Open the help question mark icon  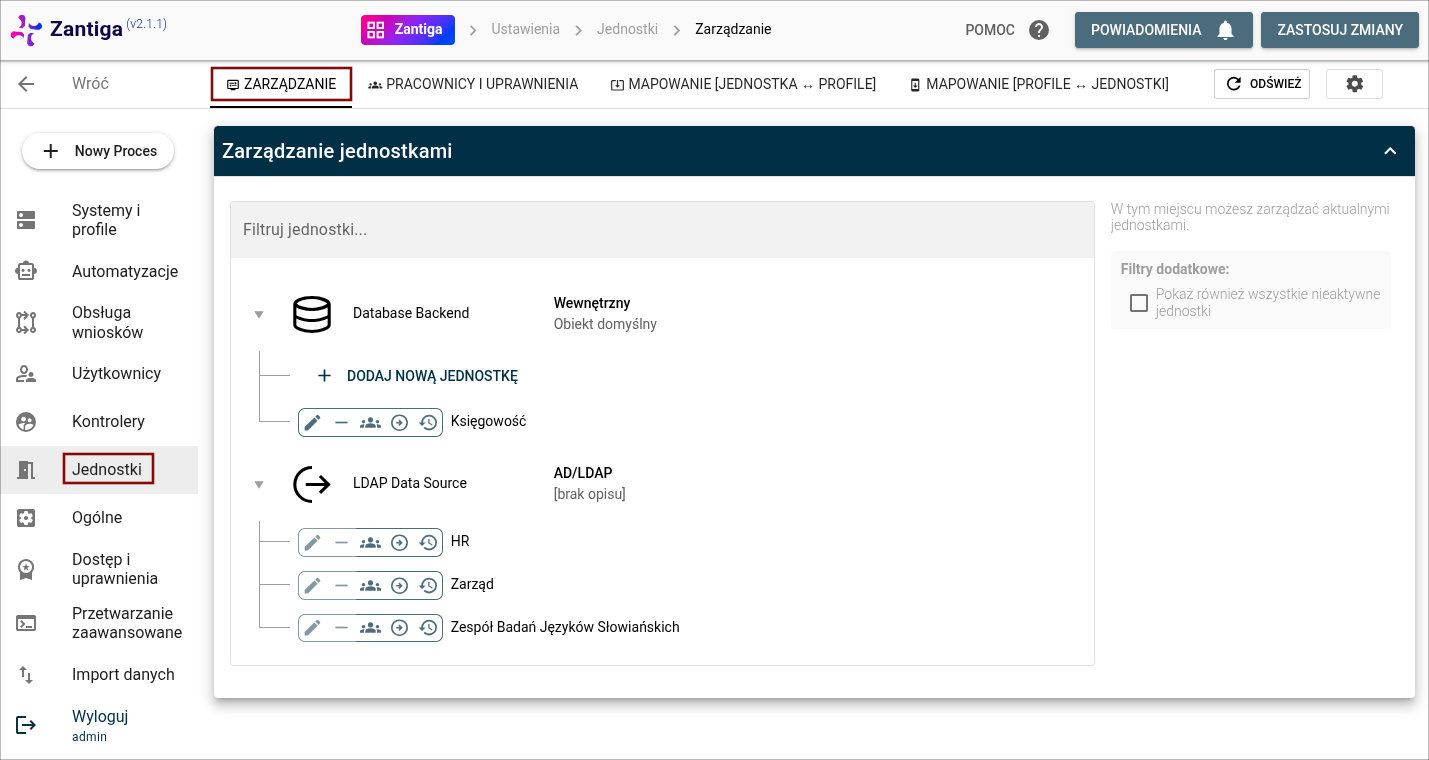click(x=1039, y=30)
